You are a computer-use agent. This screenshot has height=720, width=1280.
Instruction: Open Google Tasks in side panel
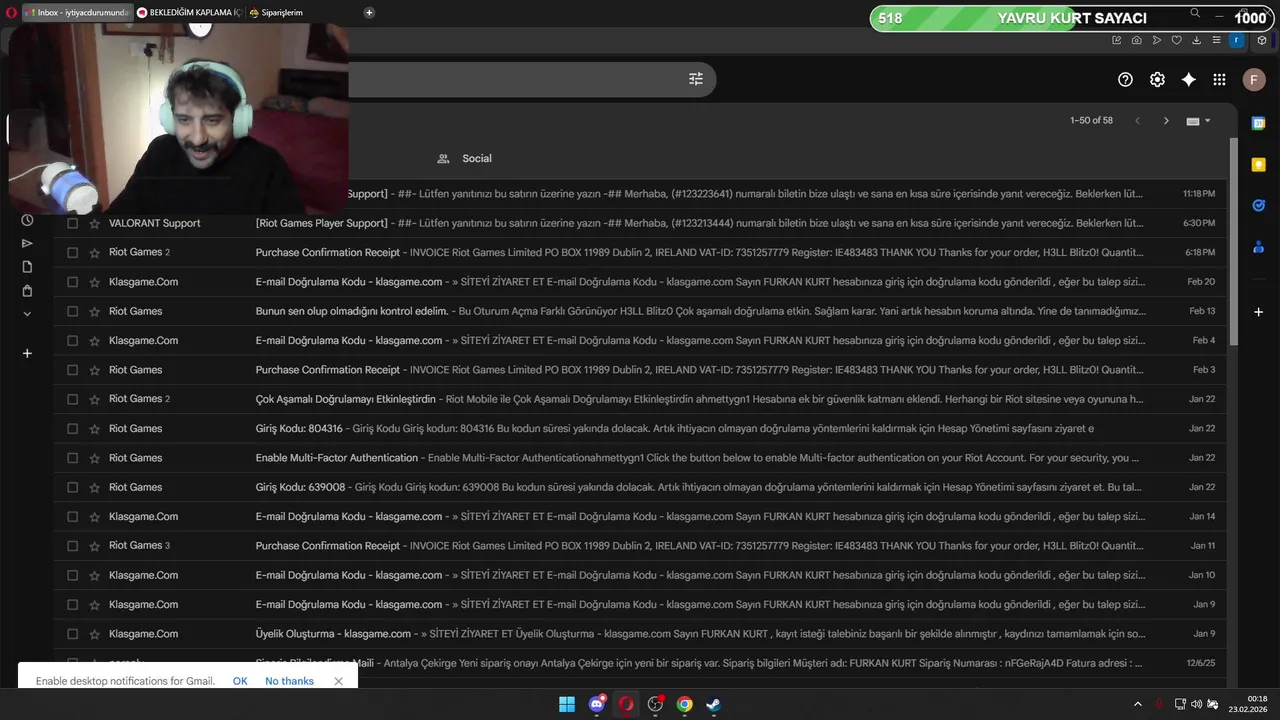1259,205
